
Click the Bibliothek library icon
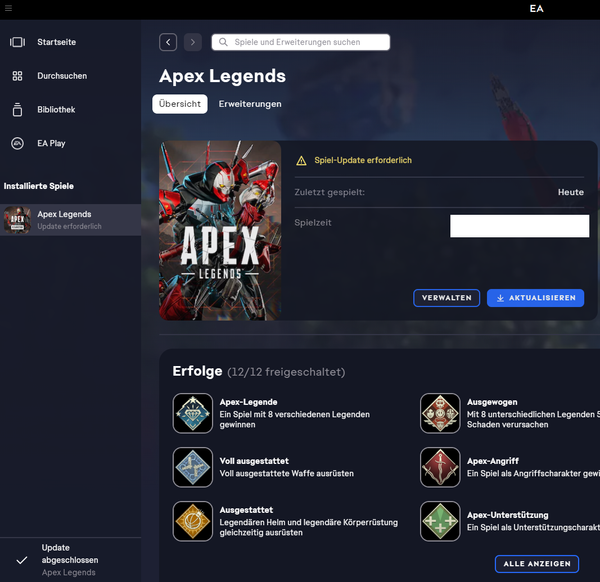pos(17,109)
